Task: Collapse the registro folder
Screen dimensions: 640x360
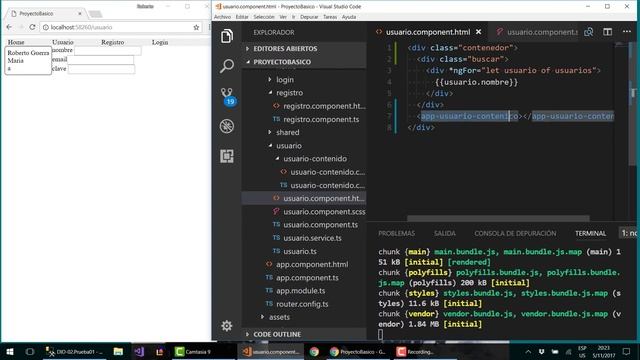Action: pos(289,93)
